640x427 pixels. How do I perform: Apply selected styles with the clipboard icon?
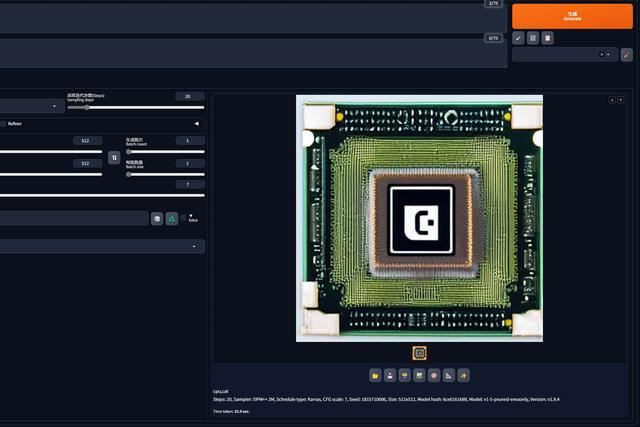[x=547, y=38]
